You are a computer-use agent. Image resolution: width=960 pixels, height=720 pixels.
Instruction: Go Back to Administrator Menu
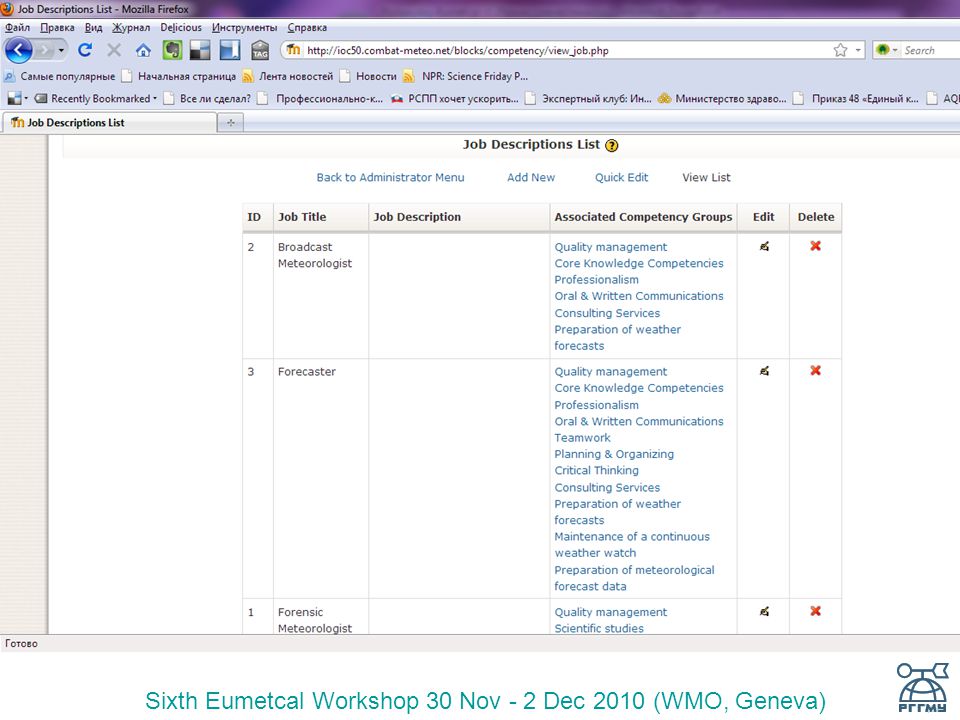tap(391, 178)
